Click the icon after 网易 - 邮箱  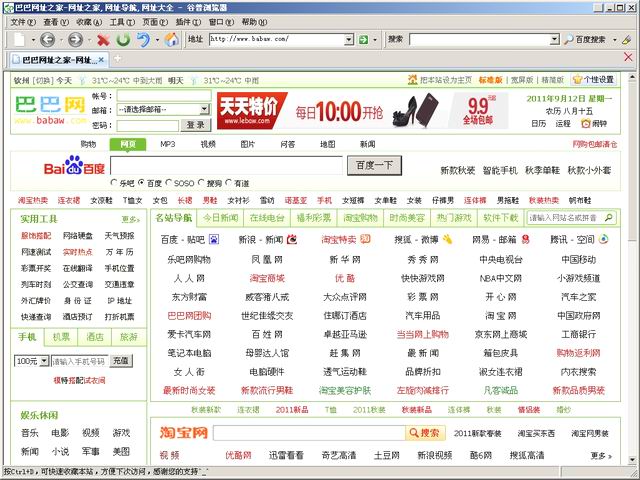click(x=525, y=239)
